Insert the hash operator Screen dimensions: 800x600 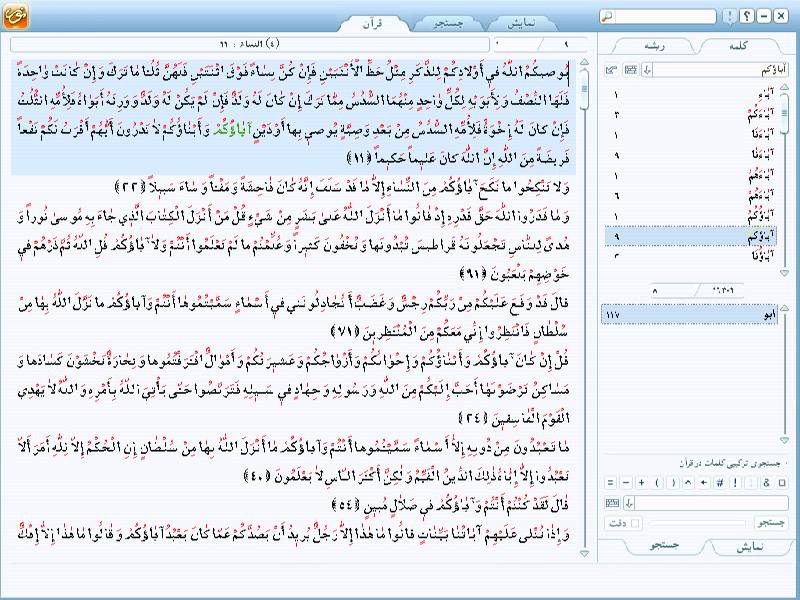719,482
